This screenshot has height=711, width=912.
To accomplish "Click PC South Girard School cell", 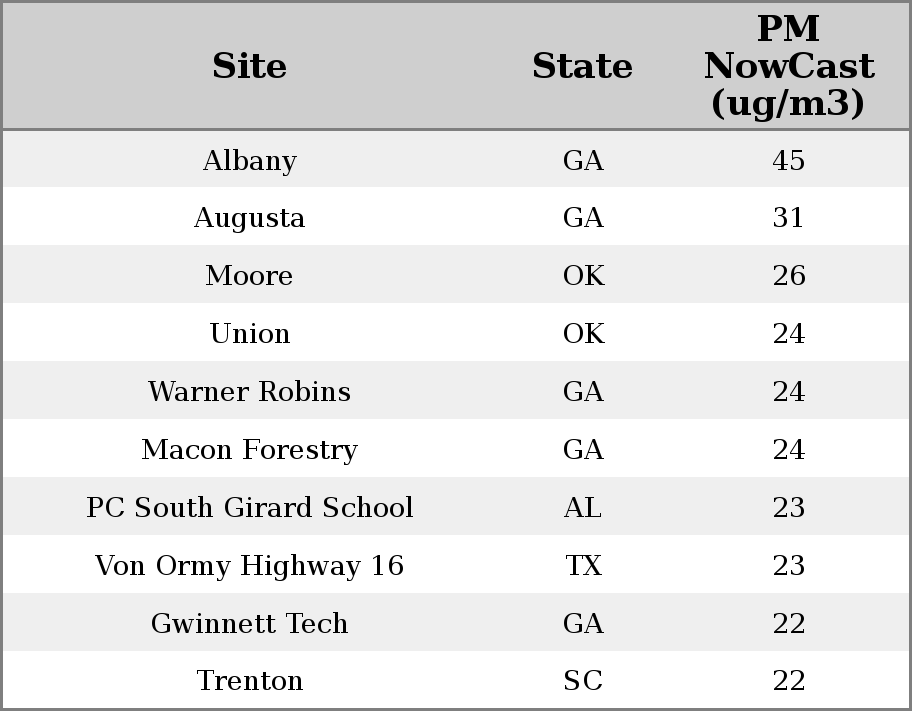I will coord(249,508).
